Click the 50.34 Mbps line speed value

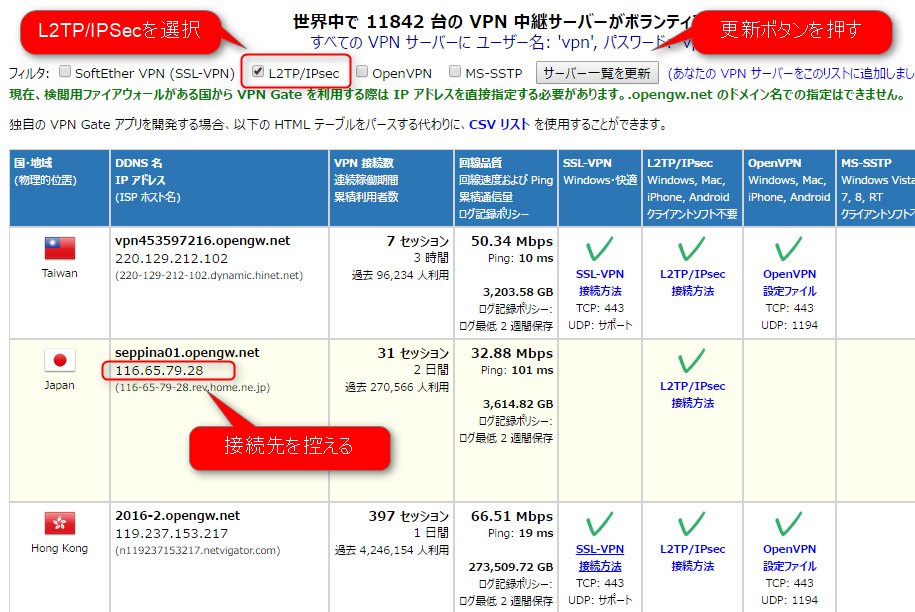512,241
